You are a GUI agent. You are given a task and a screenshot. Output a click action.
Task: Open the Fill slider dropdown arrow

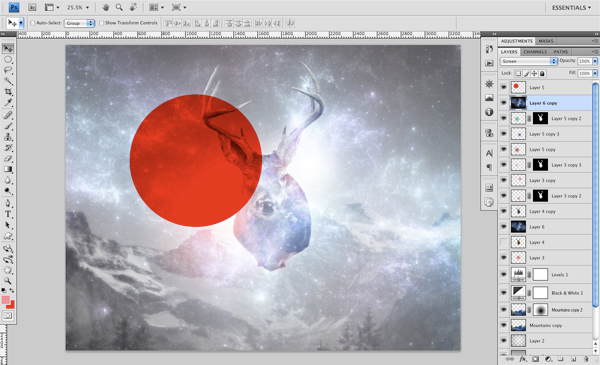pos(595,73)
